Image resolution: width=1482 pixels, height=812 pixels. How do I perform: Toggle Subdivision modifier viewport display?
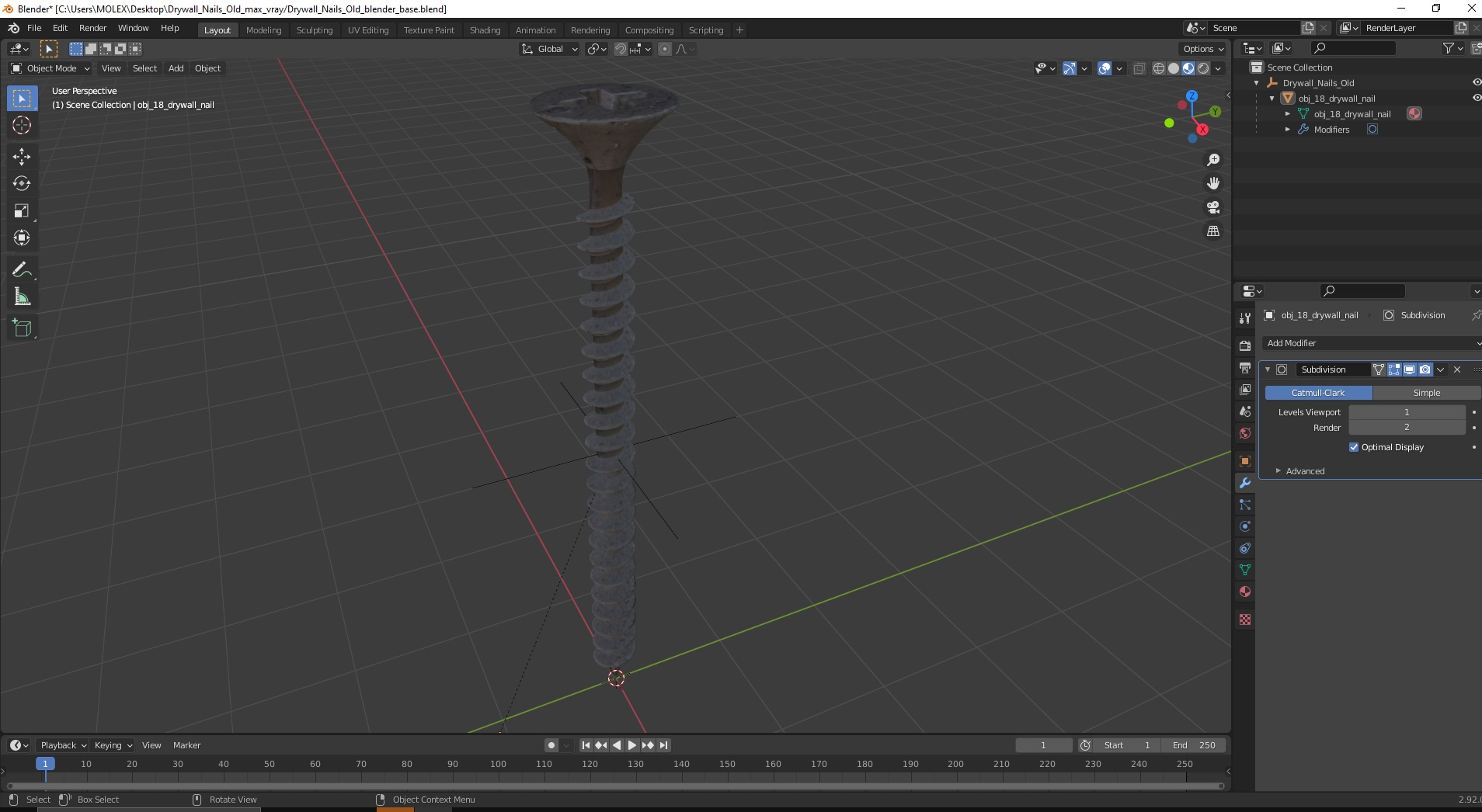(1409, 370)
